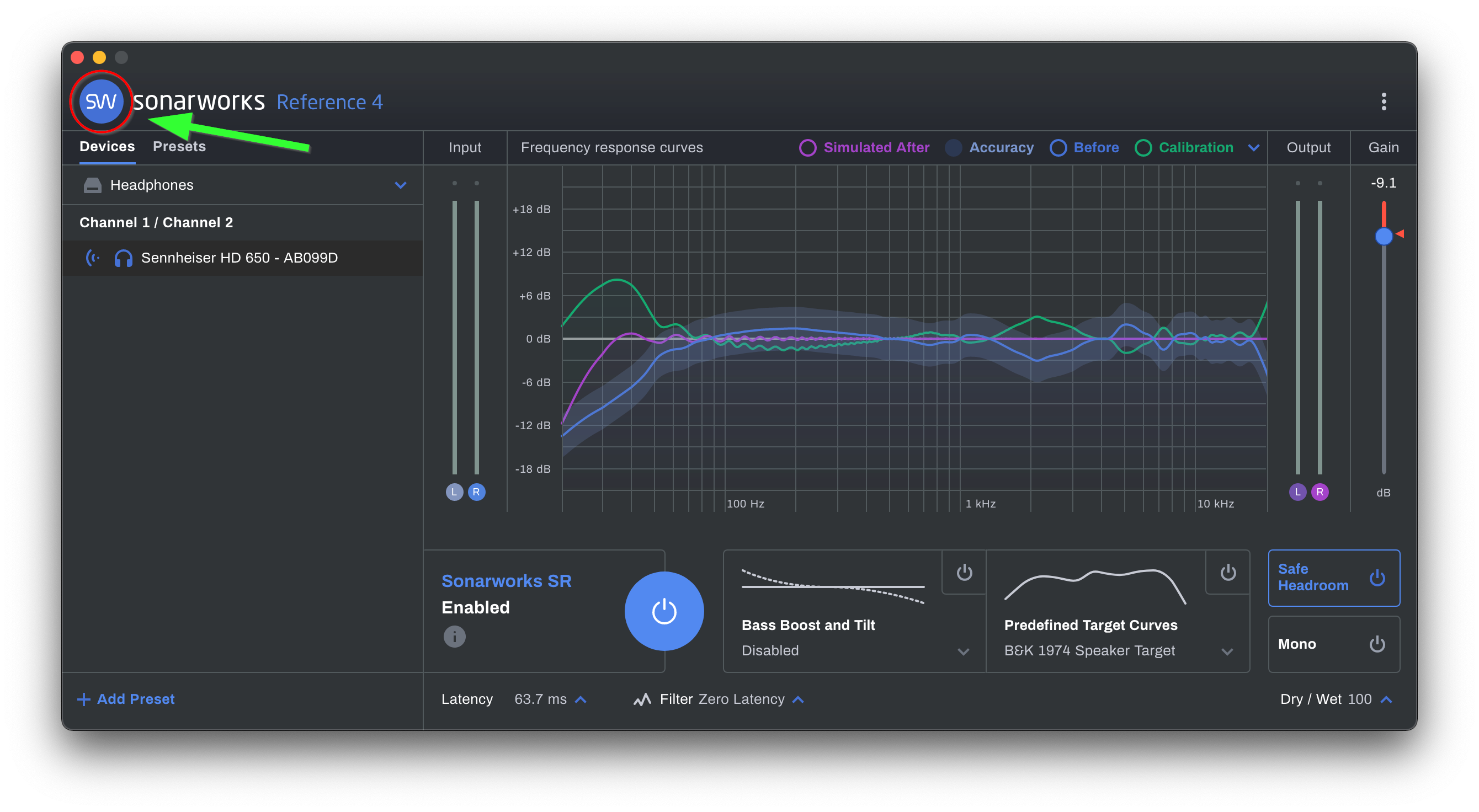Expand the Latency 63.7 ms options
The image size is (1479, 812).
point(581,699)
